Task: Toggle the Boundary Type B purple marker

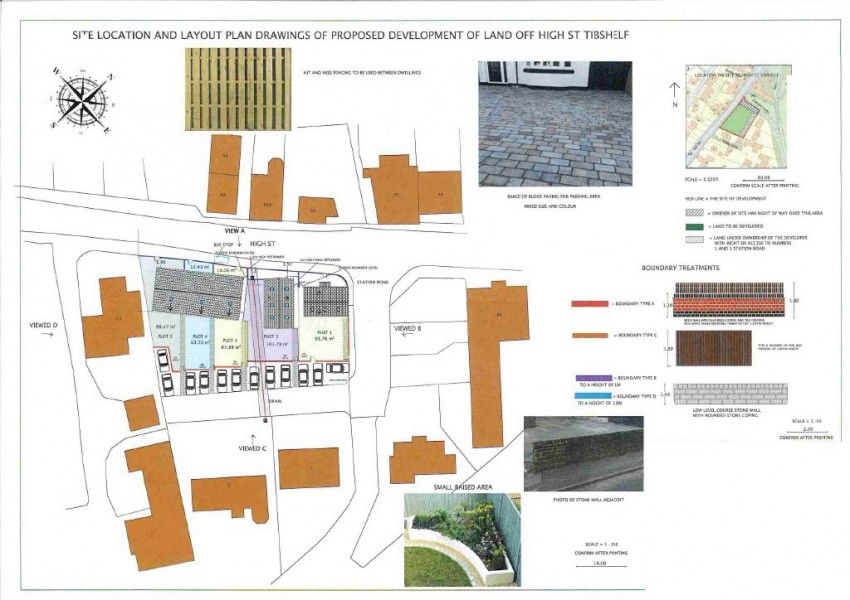Action: coord(594,378)
